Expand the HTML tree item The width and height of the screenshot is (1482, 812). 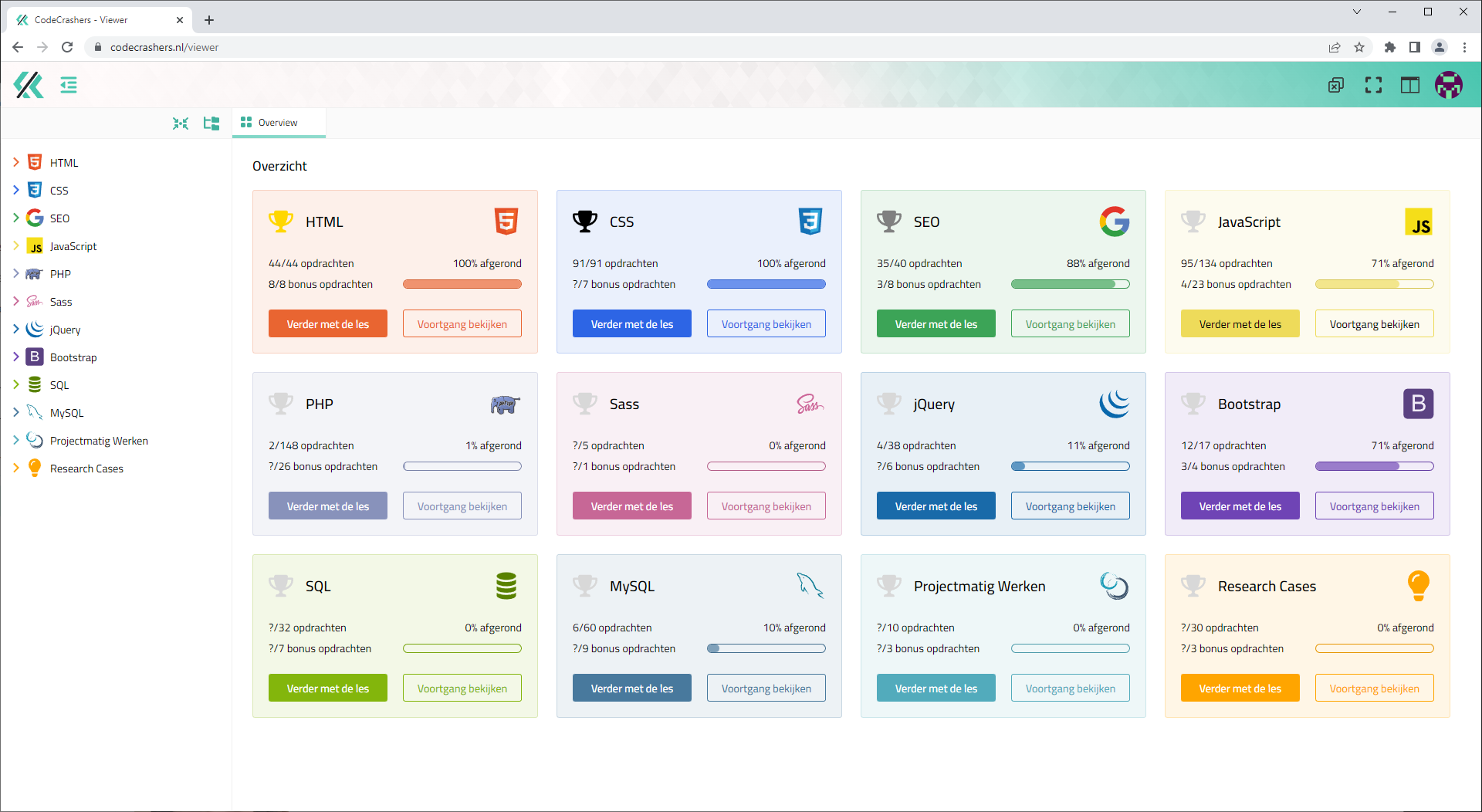click(16, 162)
